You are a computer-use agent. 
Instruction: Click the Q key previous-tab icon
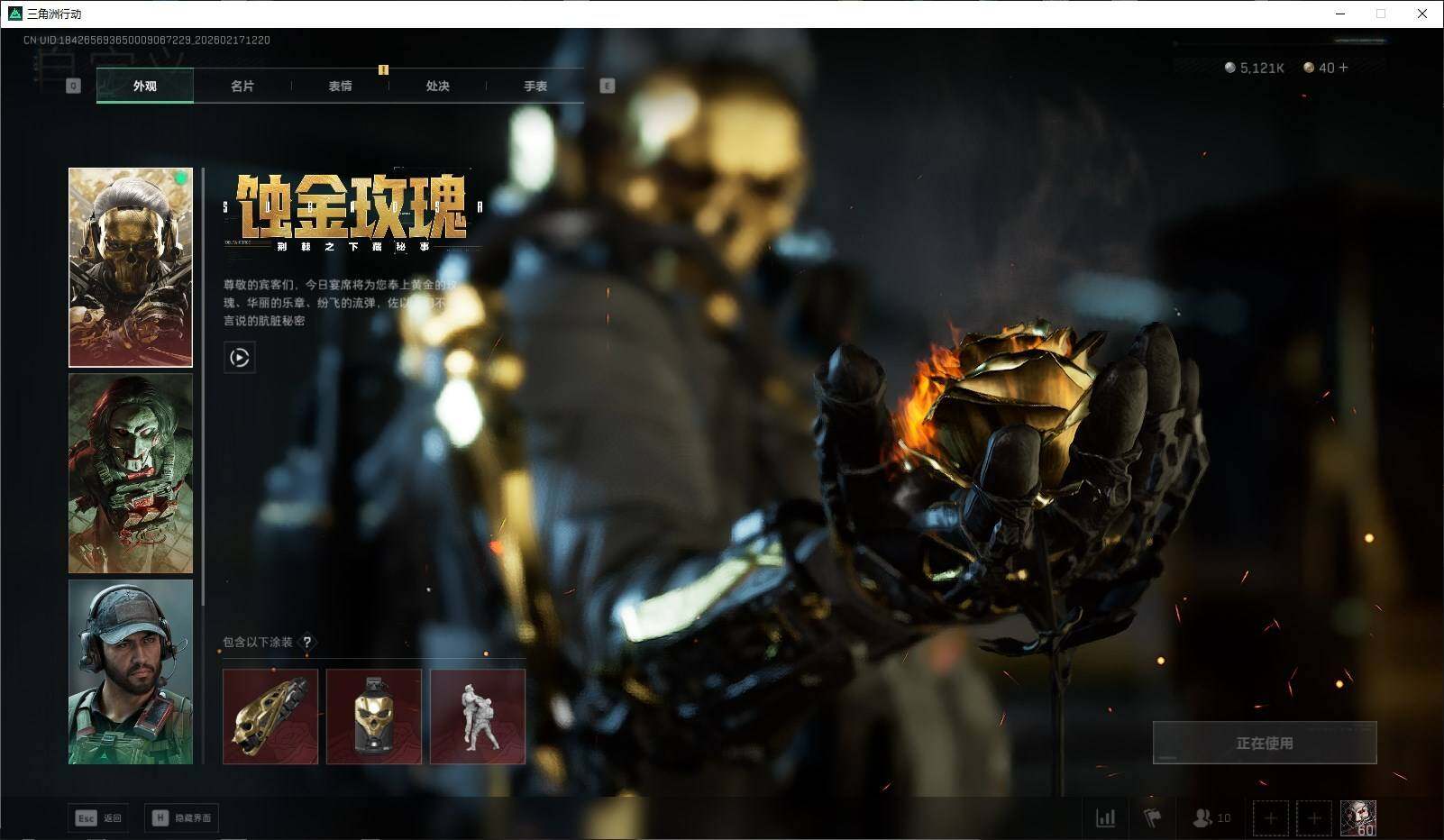tap(74, 86)
